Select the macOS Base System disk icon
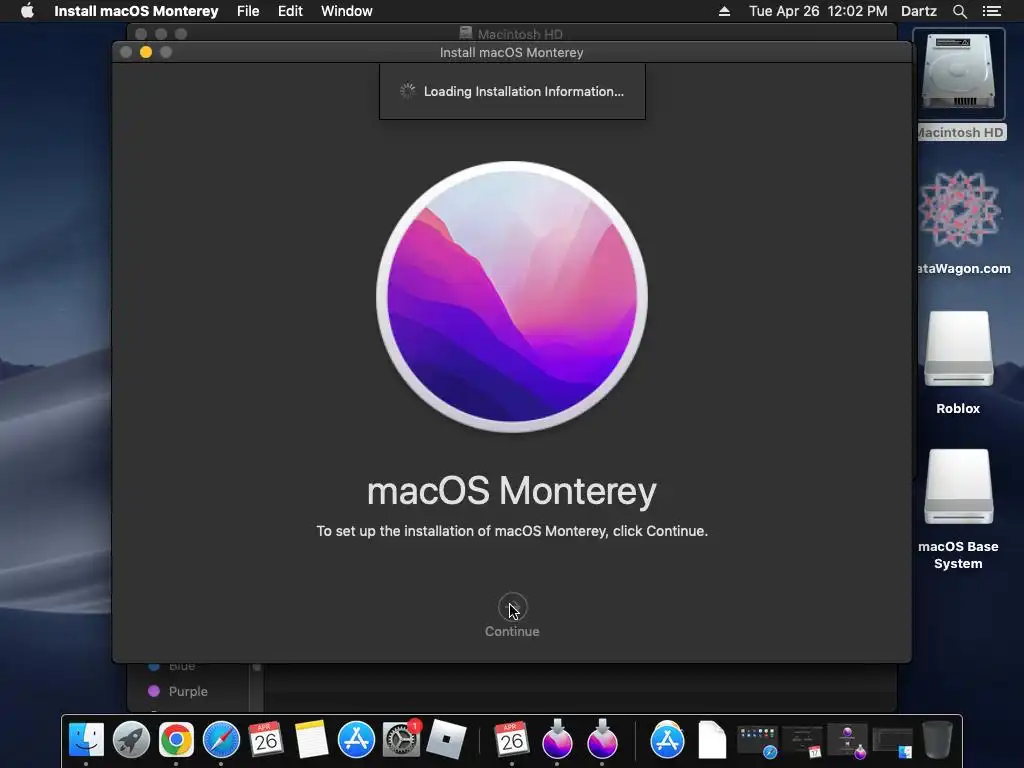 pos(958,487)
